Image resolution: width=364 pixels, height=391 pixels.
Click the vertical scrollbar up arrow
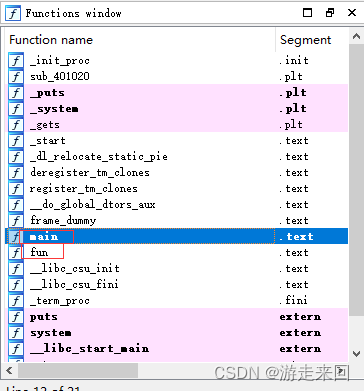click(356, 36)
